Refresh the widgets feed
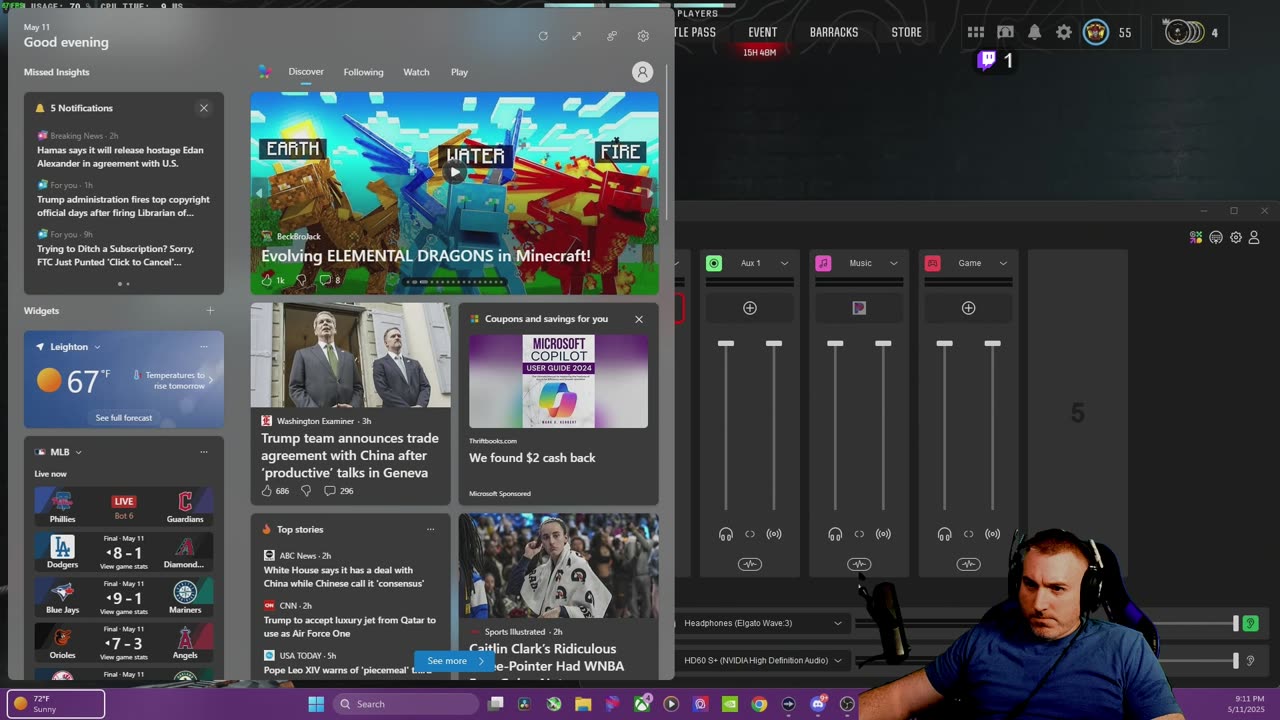The image size is (1280, 720). click(543, 36)
